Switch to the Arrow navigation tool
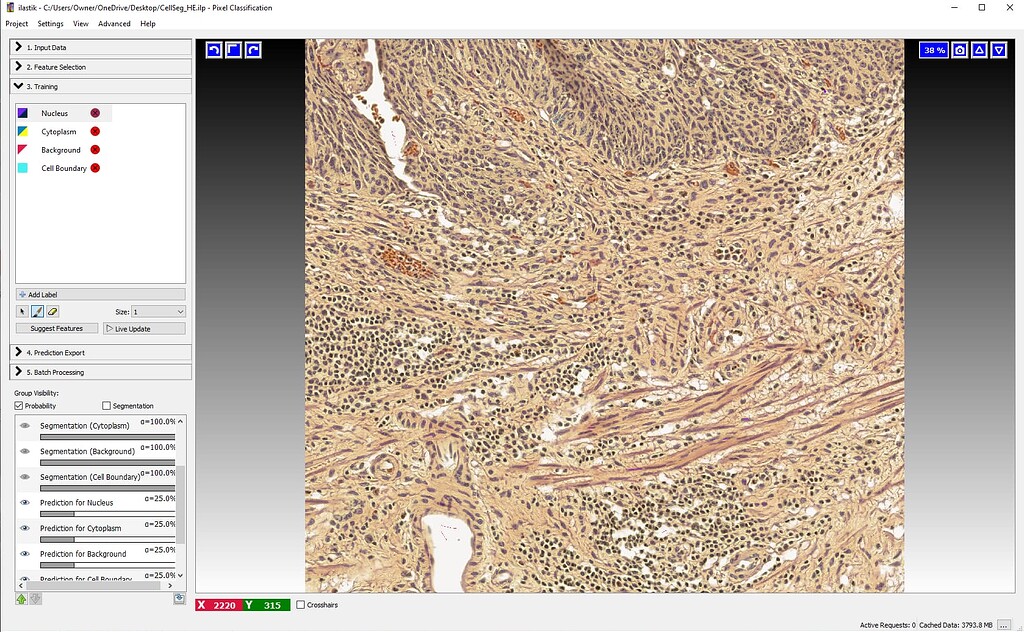Viewport: 1024px width, 632px height. 22,311
